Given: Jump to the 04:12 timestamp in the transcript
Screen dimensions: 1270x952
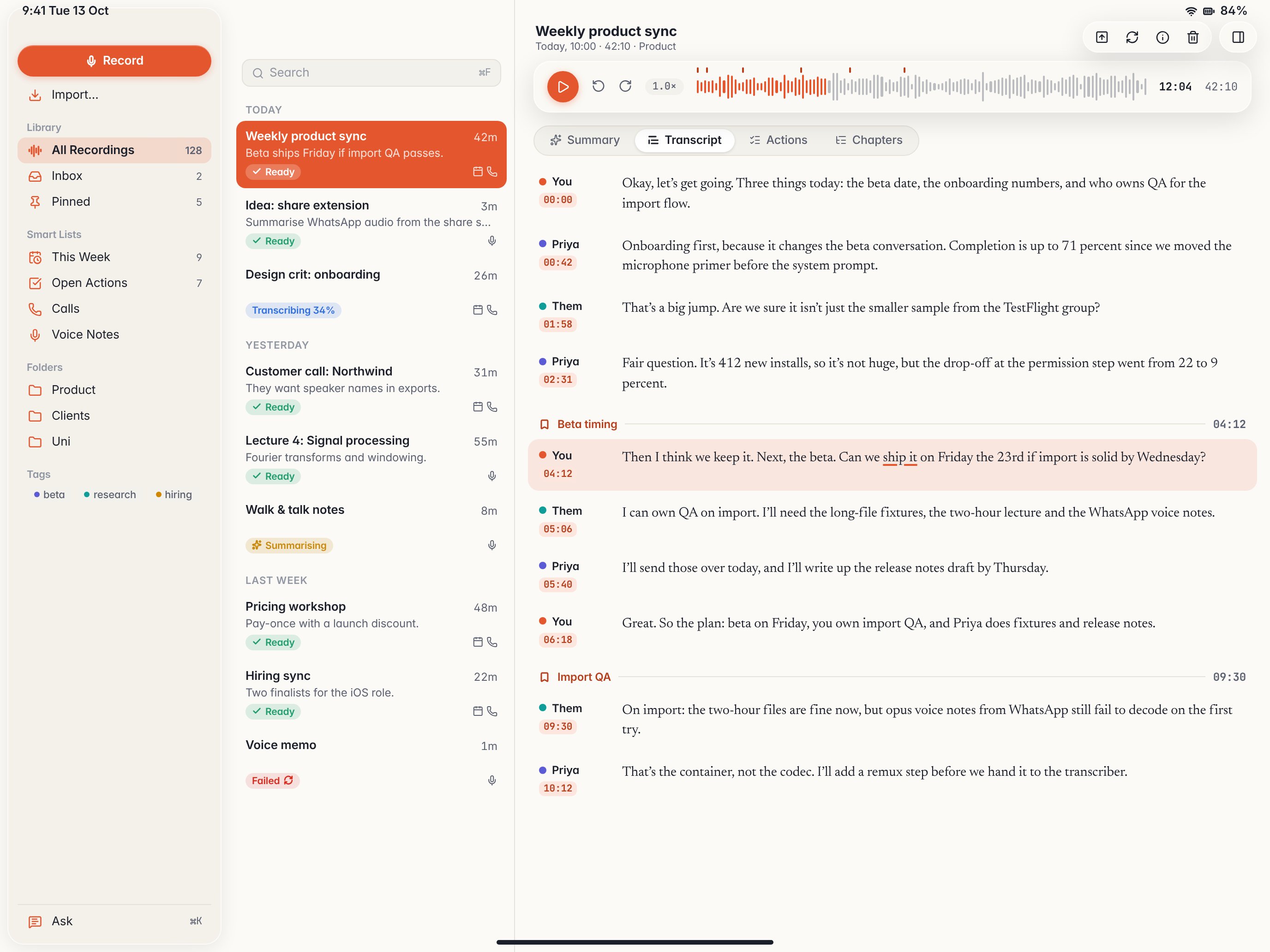Looking at the screenshot, I should (557, 474).
